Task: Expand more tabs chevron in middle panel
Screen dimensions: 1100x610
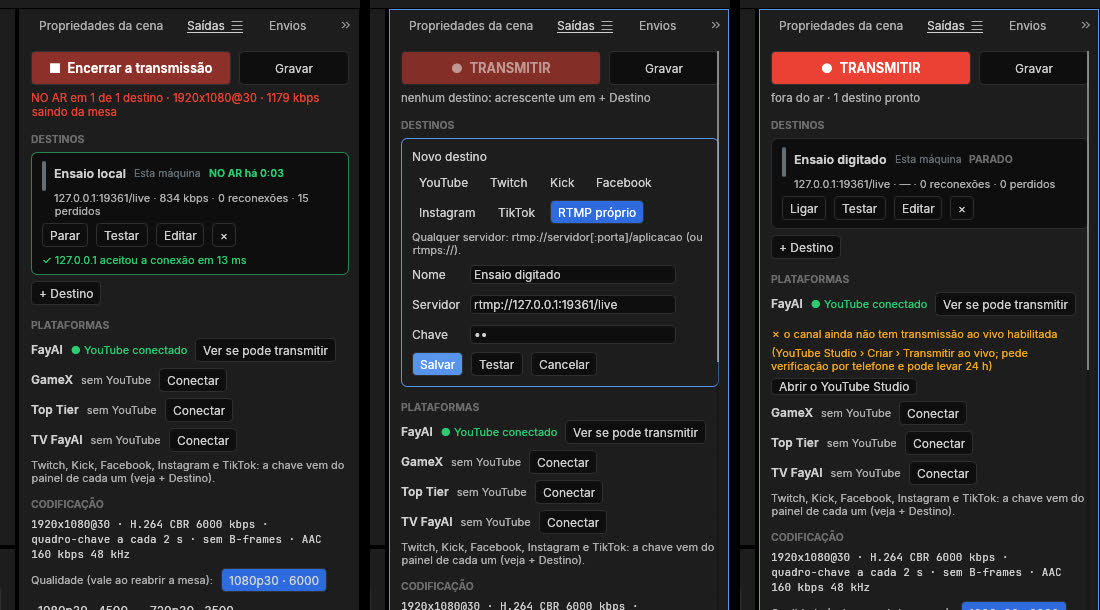Action: point(715,25)
